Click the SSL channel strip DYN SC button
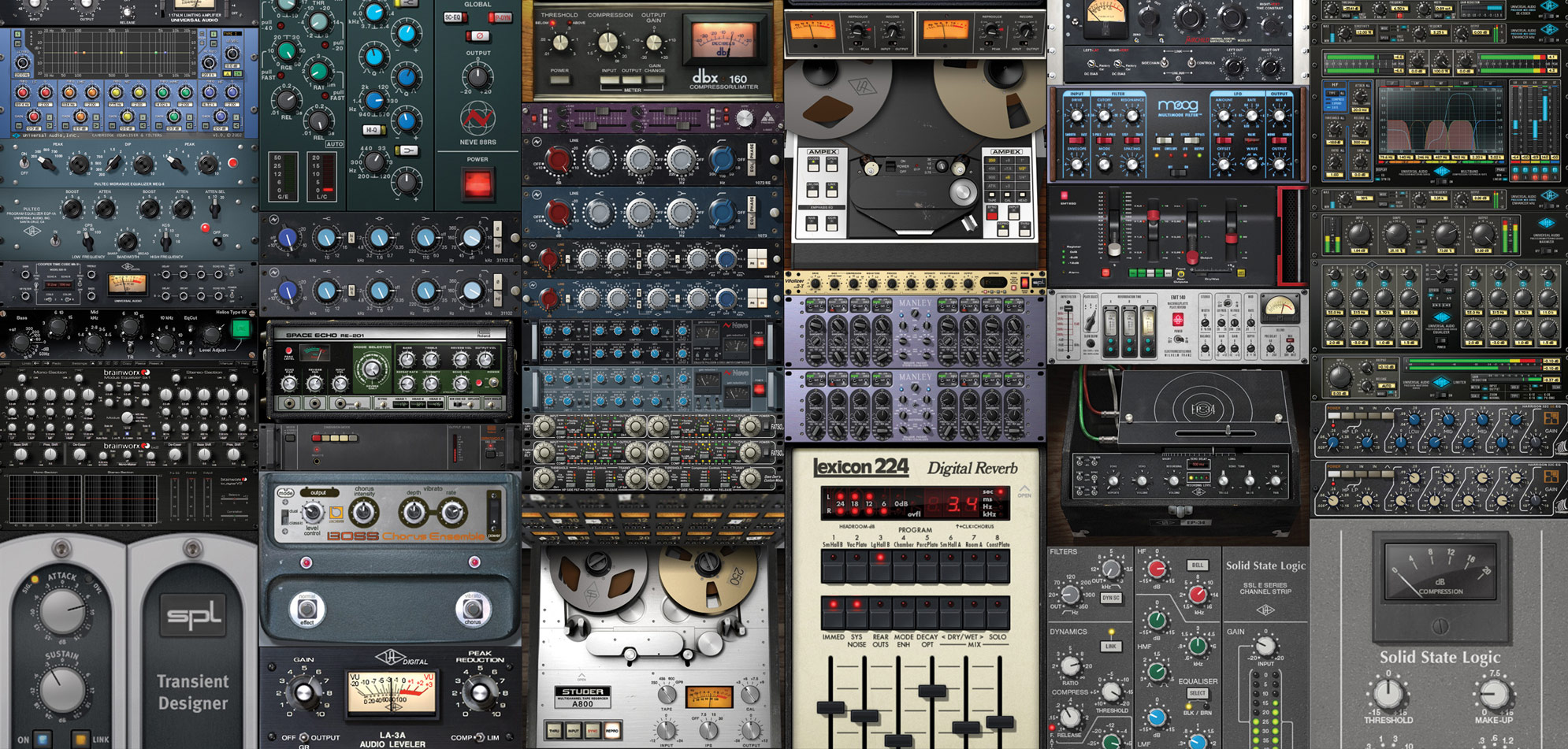Image resolution: width=1568 pixels, height=749 pixels. tap(1111, 598)
